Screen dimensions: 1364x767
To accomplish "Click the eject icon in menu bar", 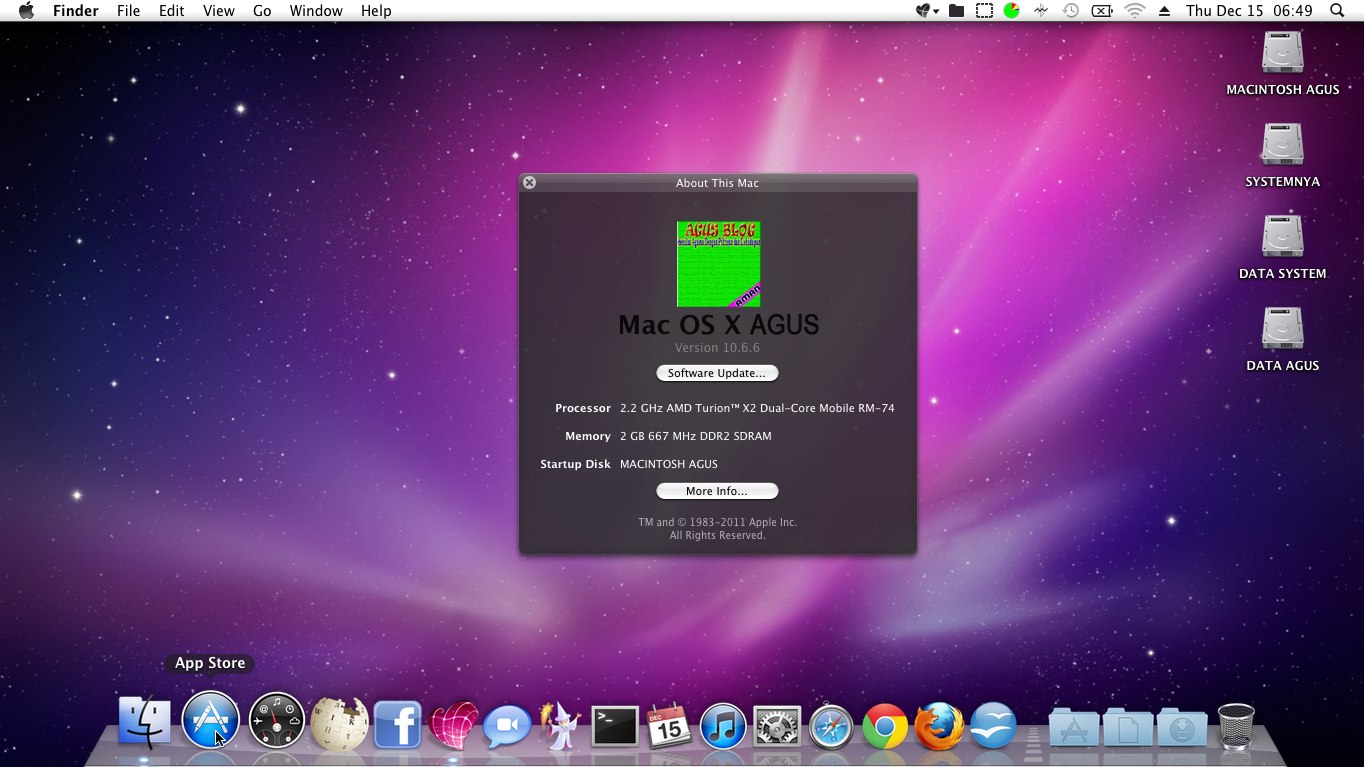I will 1164,11.
